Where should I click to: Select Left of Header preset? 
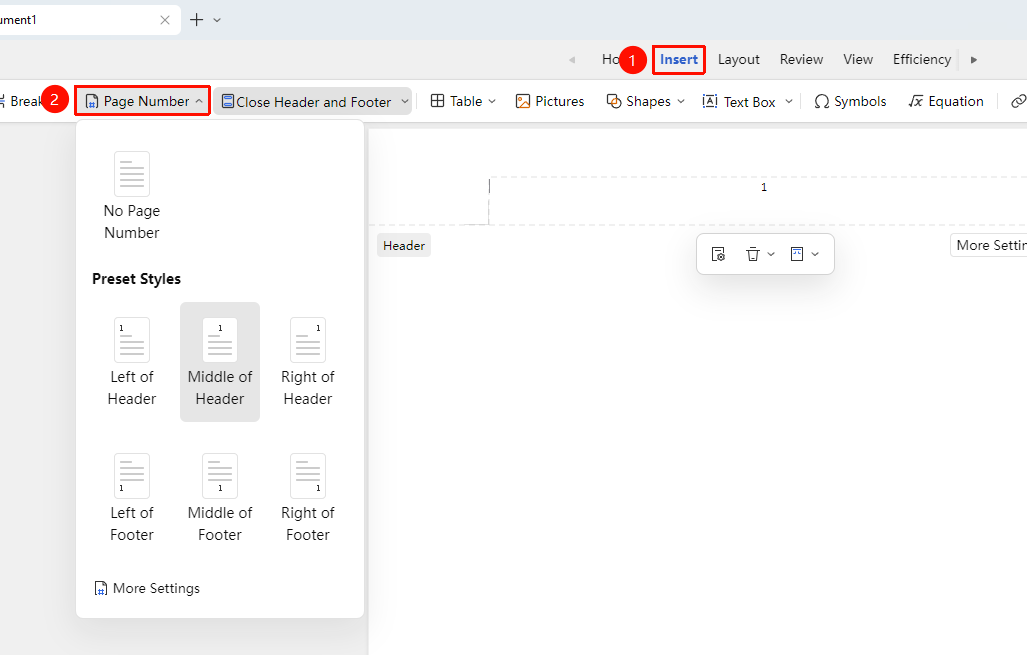(132, 362)
